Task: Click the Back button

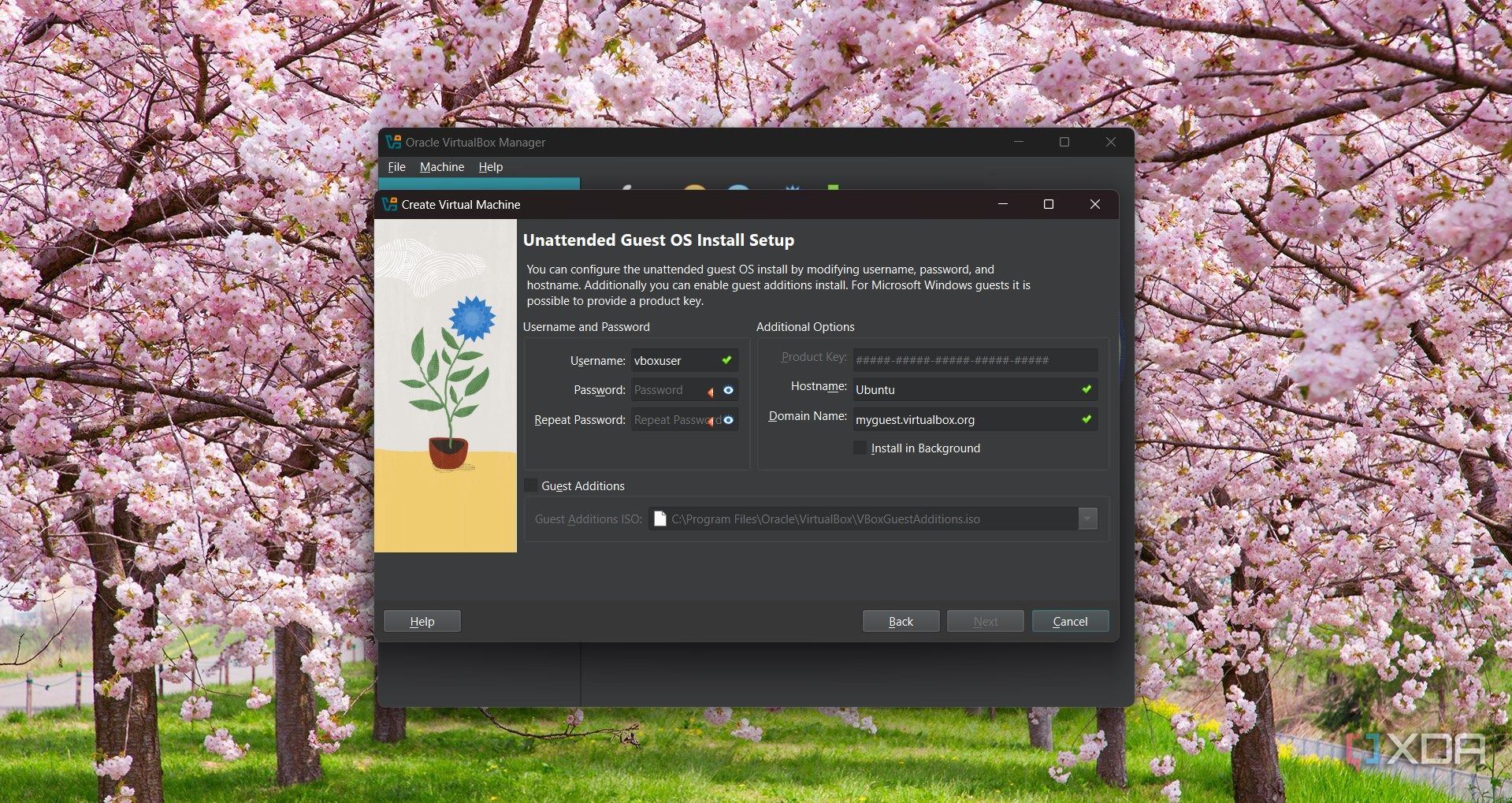Action: [x=901, y=621]
